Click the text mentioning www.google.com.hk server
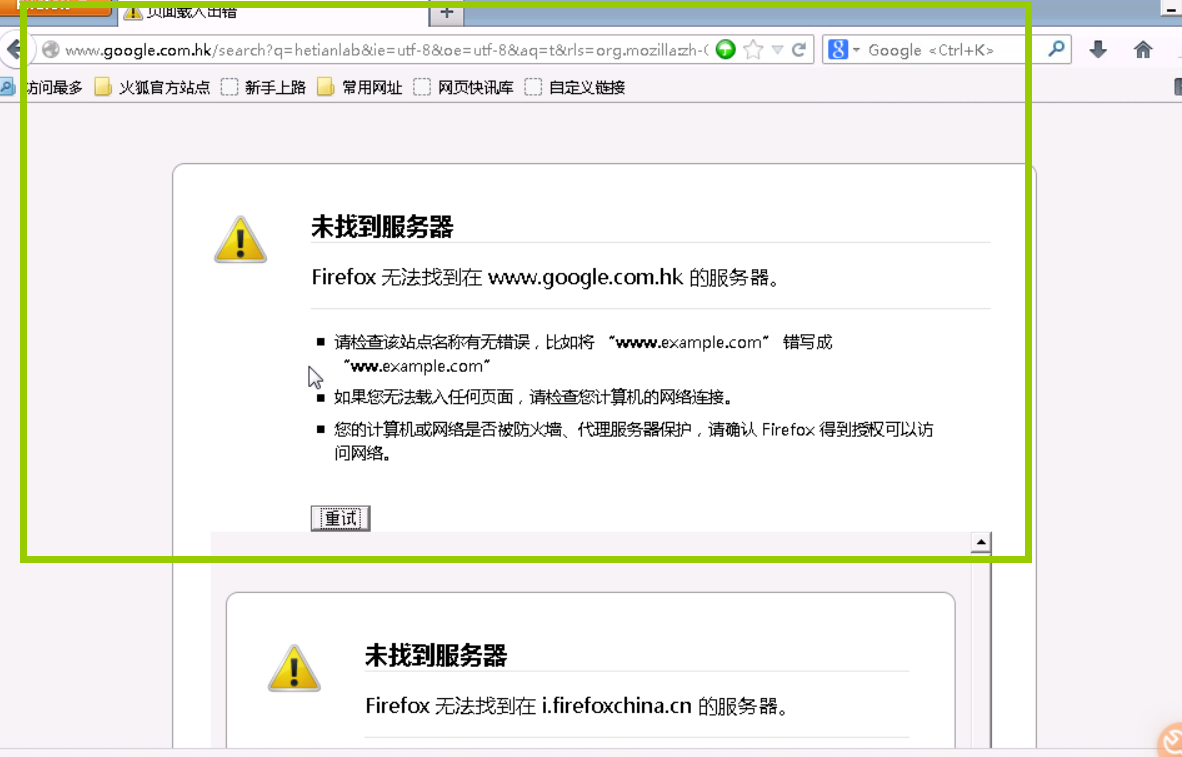 [546, 277]
